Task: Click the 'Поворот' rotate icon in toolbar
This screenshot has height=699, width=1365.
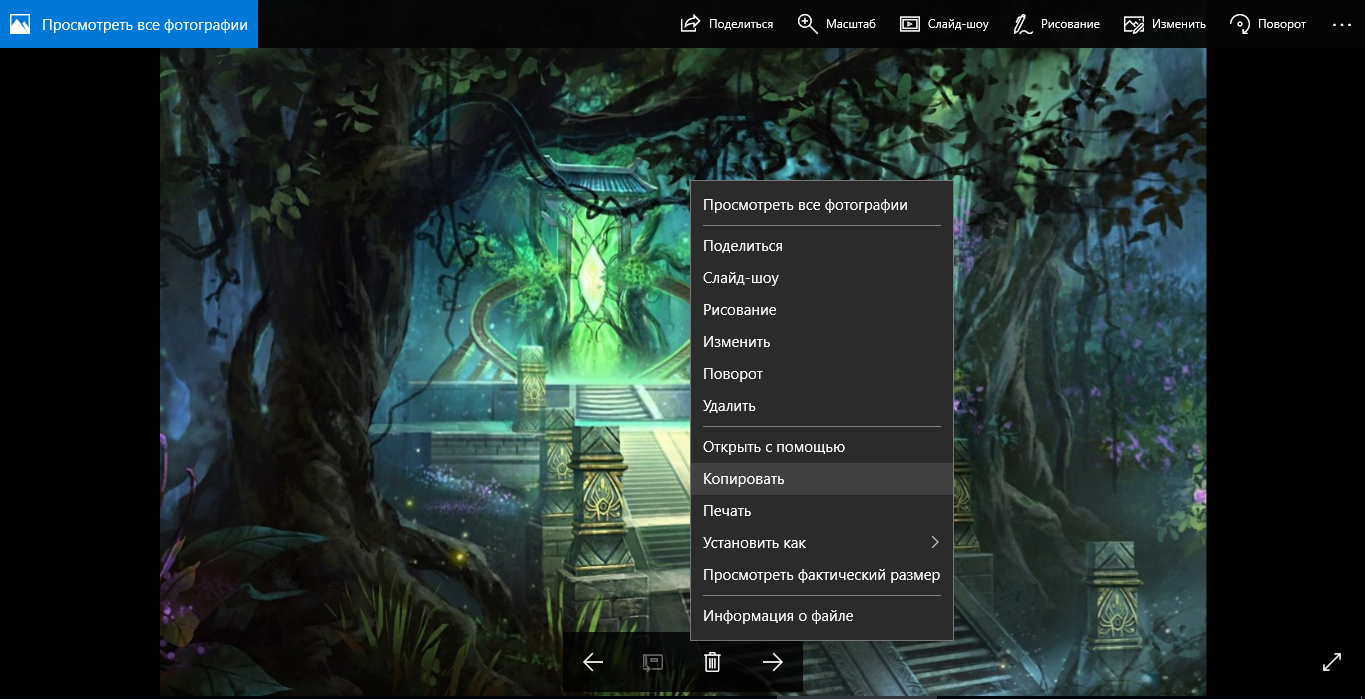Action: (x=1240, y=24)
